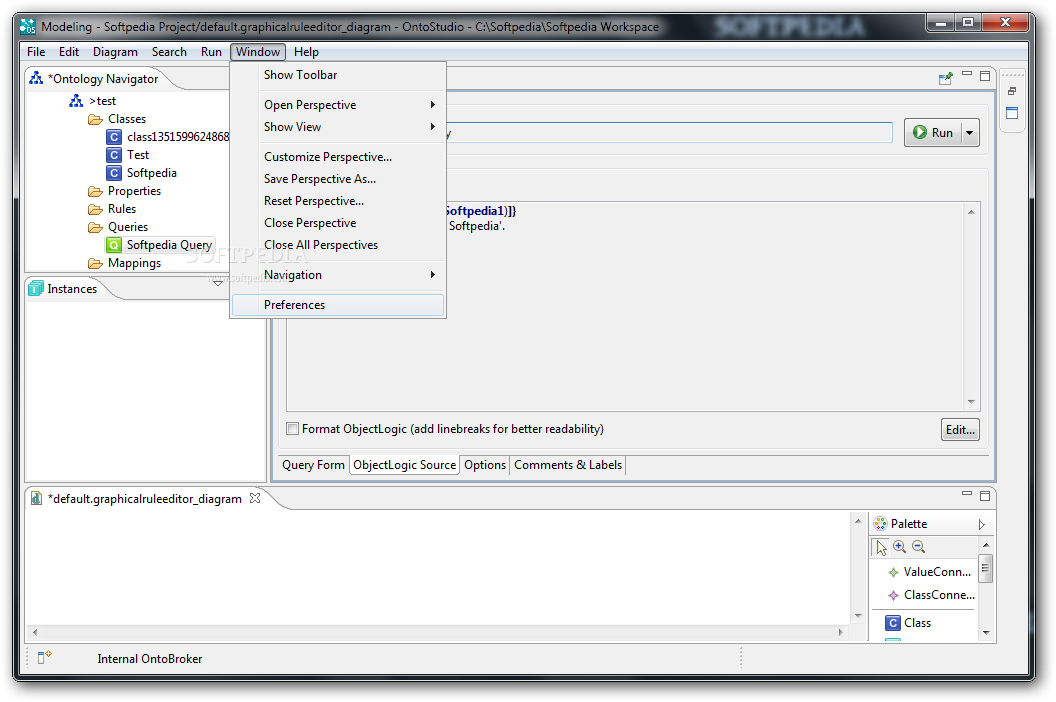Click the Softpedia class icon
This screenshot has width=1056, height=702.
click(114, 173)
